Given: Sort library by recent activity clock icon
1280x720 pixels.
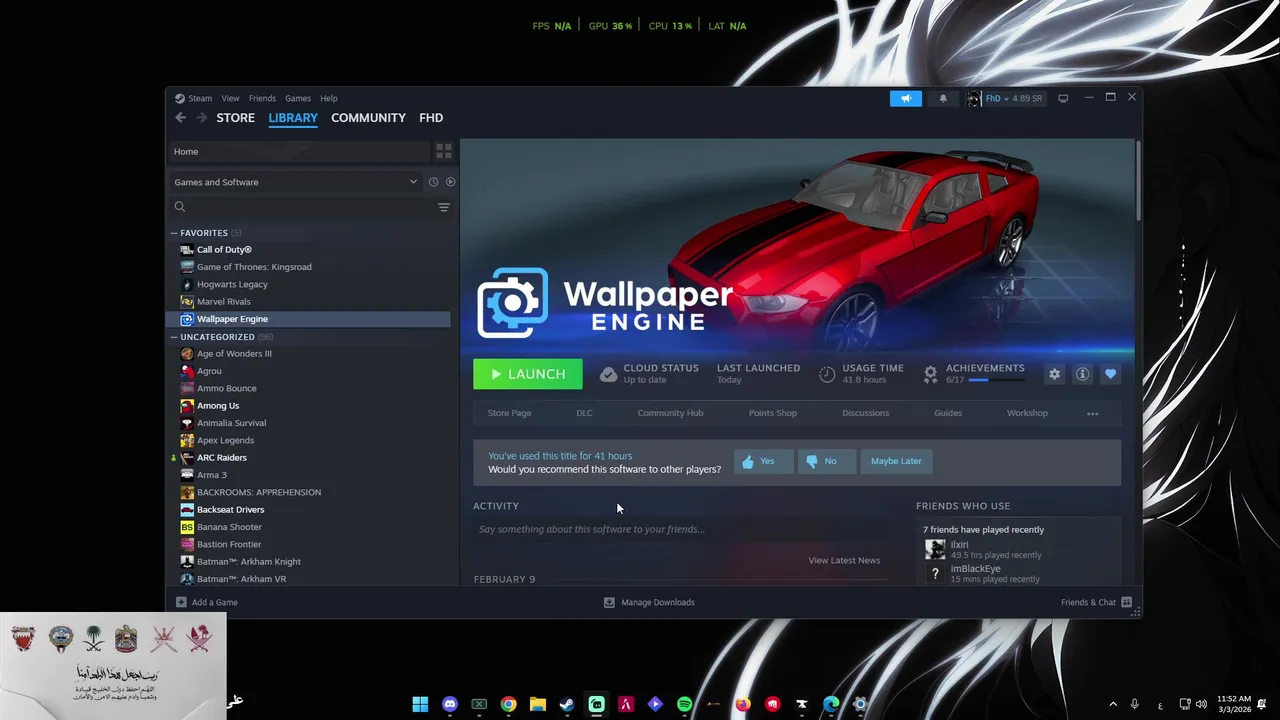Looking at the screenshot, I should pyautogui.click(x=433, y=182).
